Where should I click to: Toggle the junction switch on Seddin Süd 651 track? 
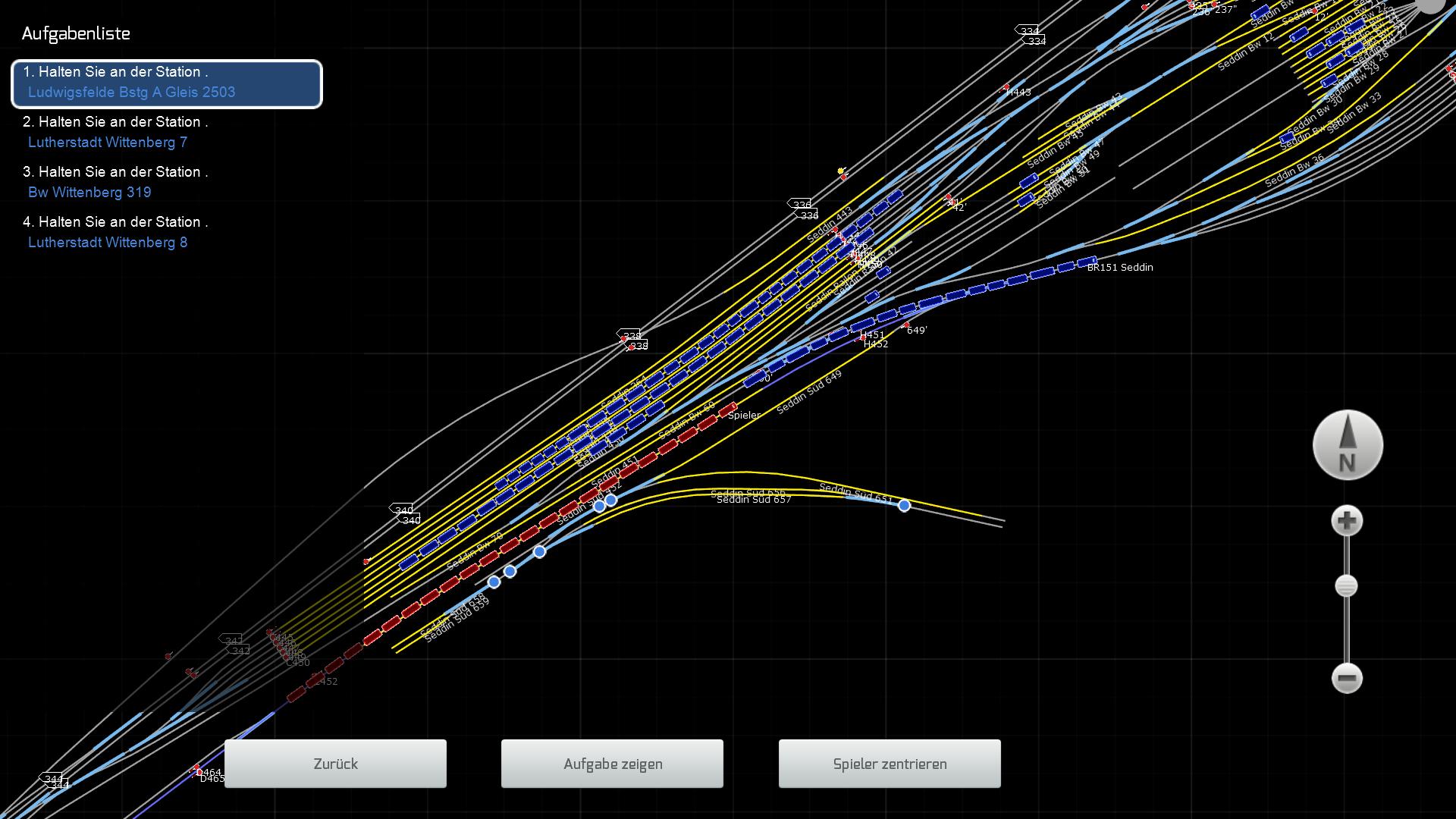904,505
